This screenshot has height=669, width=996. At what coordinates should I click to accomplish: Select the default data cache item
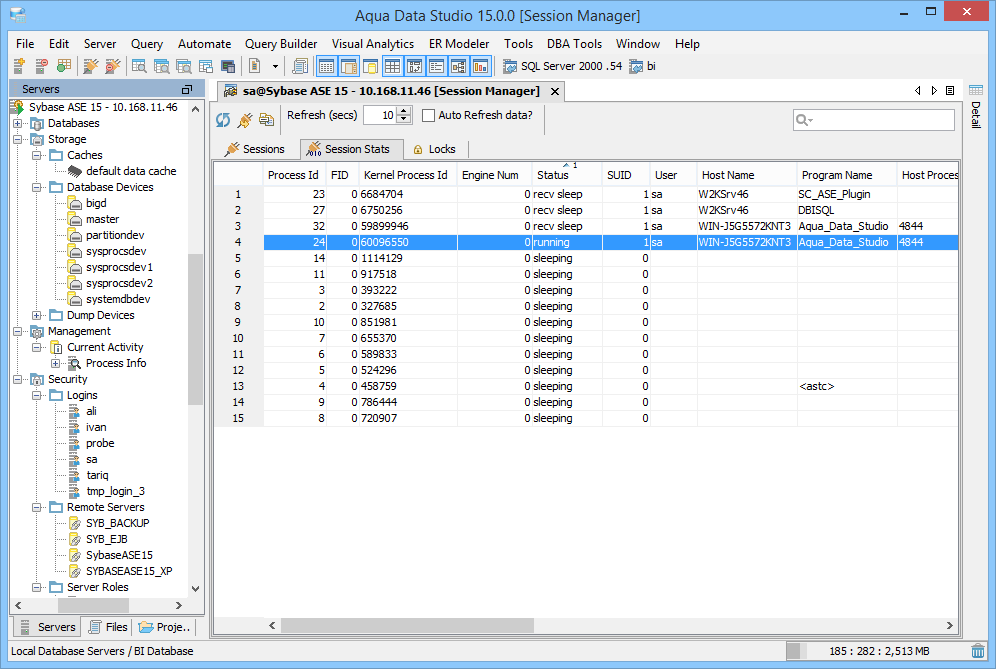[131, 171]
